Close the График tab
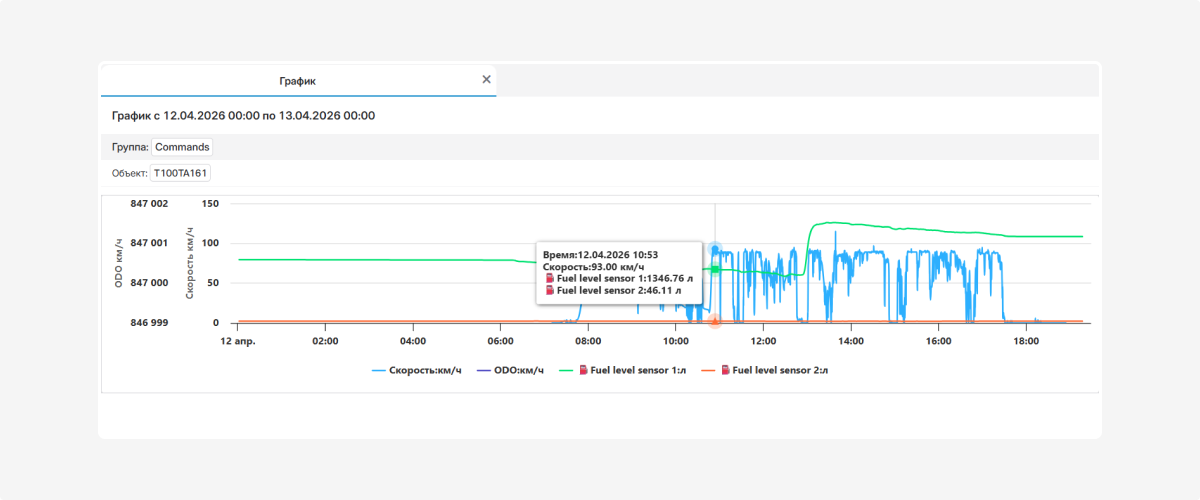This screenshot has width=1200, height=500. [487, 80]
